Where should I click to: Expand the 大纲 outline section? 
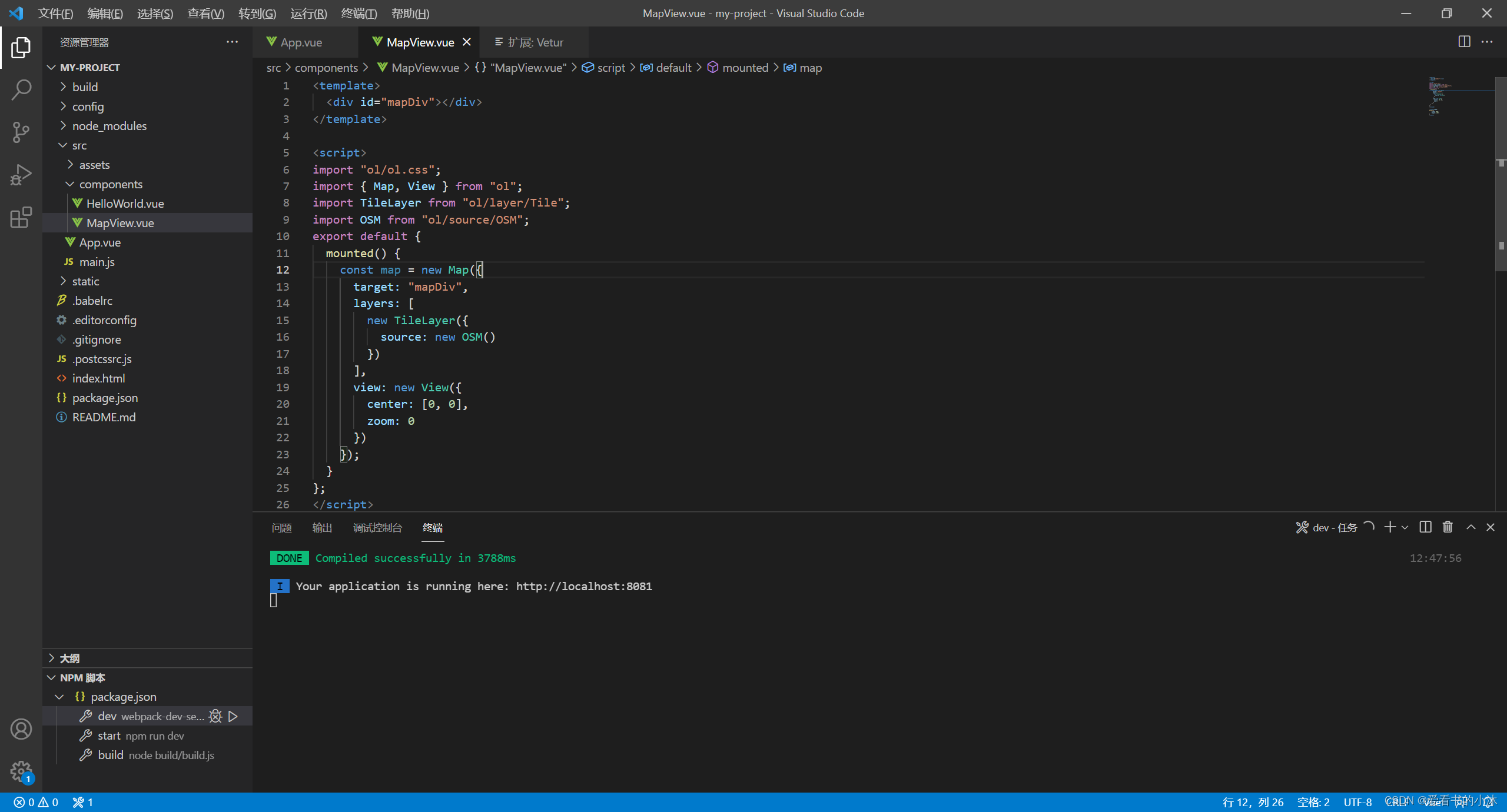[148, 658]
